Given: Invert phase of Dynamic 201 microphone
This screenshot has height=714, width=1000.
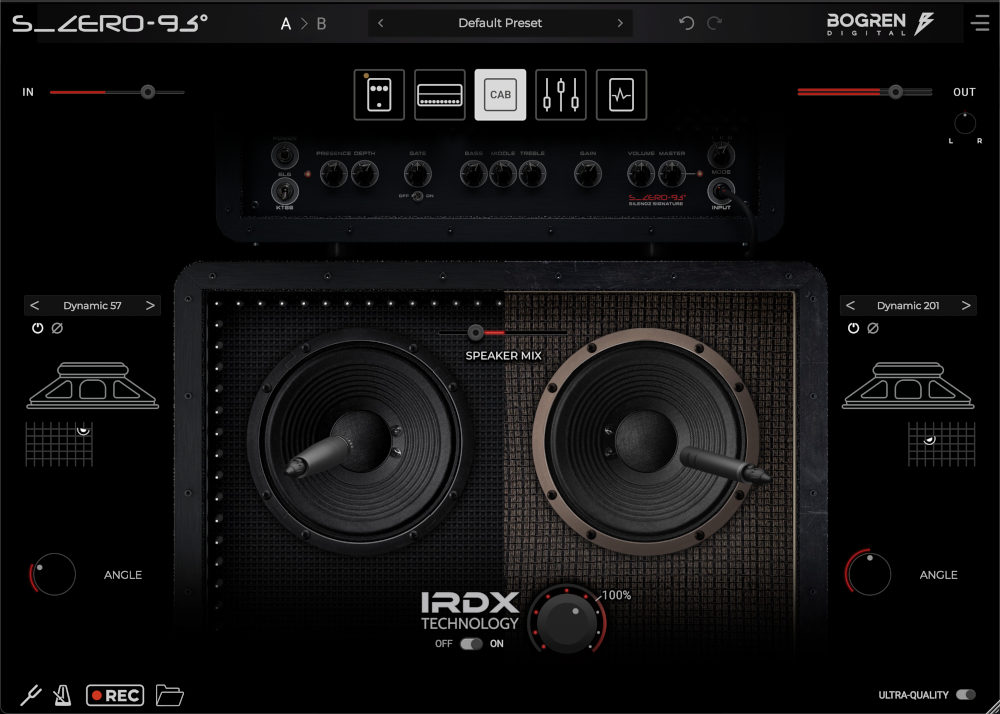Looking at the screenshot, I should click(x=873, y=328).
